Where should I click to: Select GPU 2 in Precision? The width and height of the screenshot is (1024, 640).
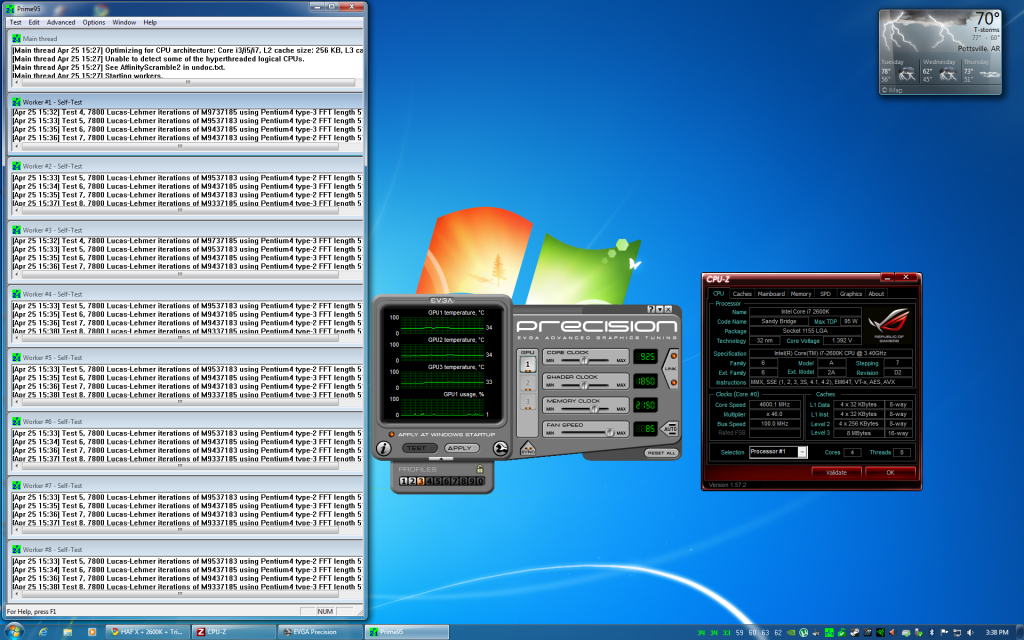point(528,383)
